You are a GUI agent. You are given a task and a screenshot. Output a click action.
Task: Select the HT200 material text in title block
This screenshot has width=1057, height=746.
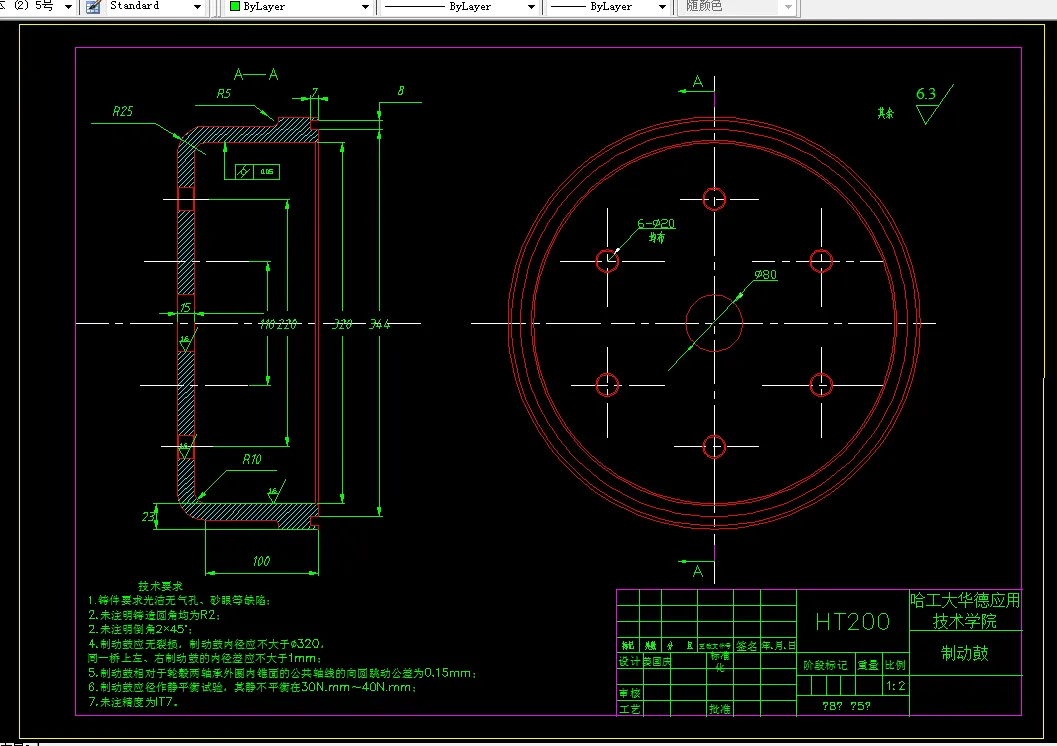tap(852, 621)
